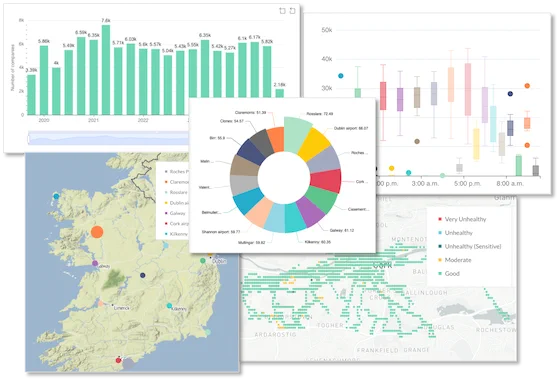Toggle Cork airport in the map legend
Viewport: 560px width, 380px height.
[x=176, y=224]
